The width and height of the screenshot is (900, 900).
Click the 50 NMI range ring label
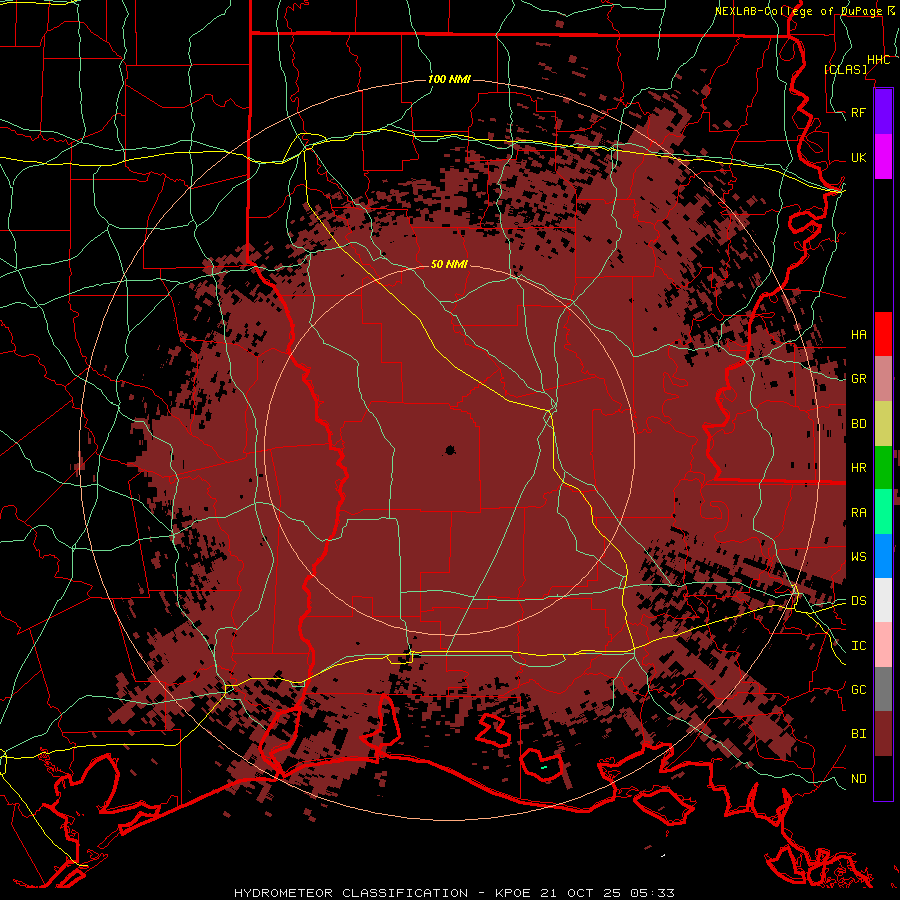tap(449, 264)
